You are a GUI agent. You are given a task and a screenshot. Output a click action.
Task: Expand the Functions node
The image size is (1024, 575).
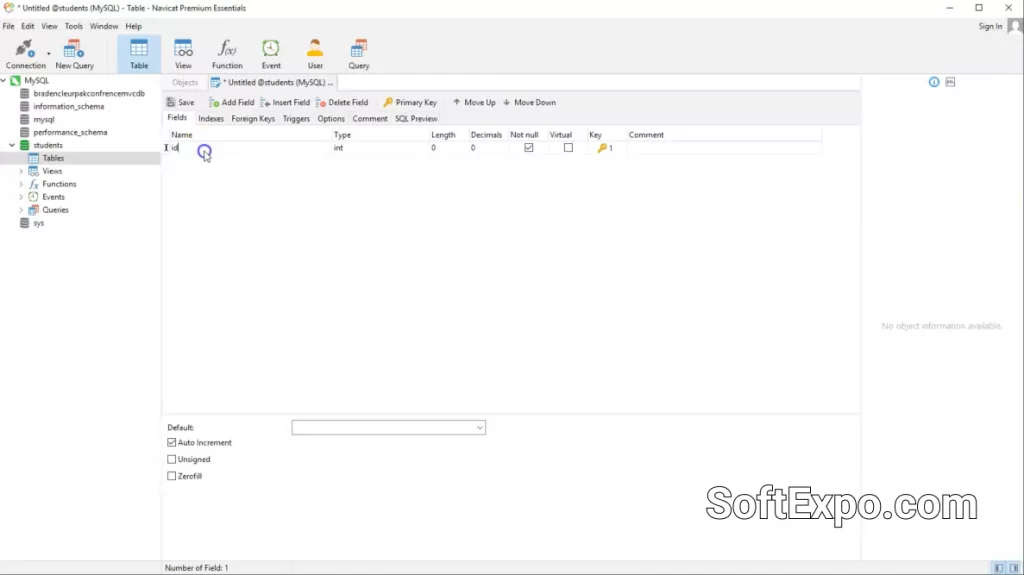(21, 184)
